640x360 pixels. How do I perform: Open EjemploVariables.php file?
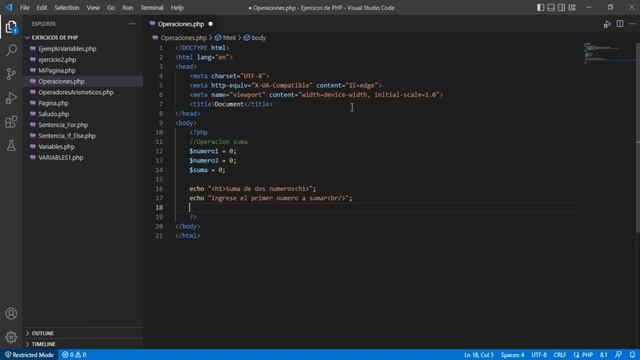67,49
